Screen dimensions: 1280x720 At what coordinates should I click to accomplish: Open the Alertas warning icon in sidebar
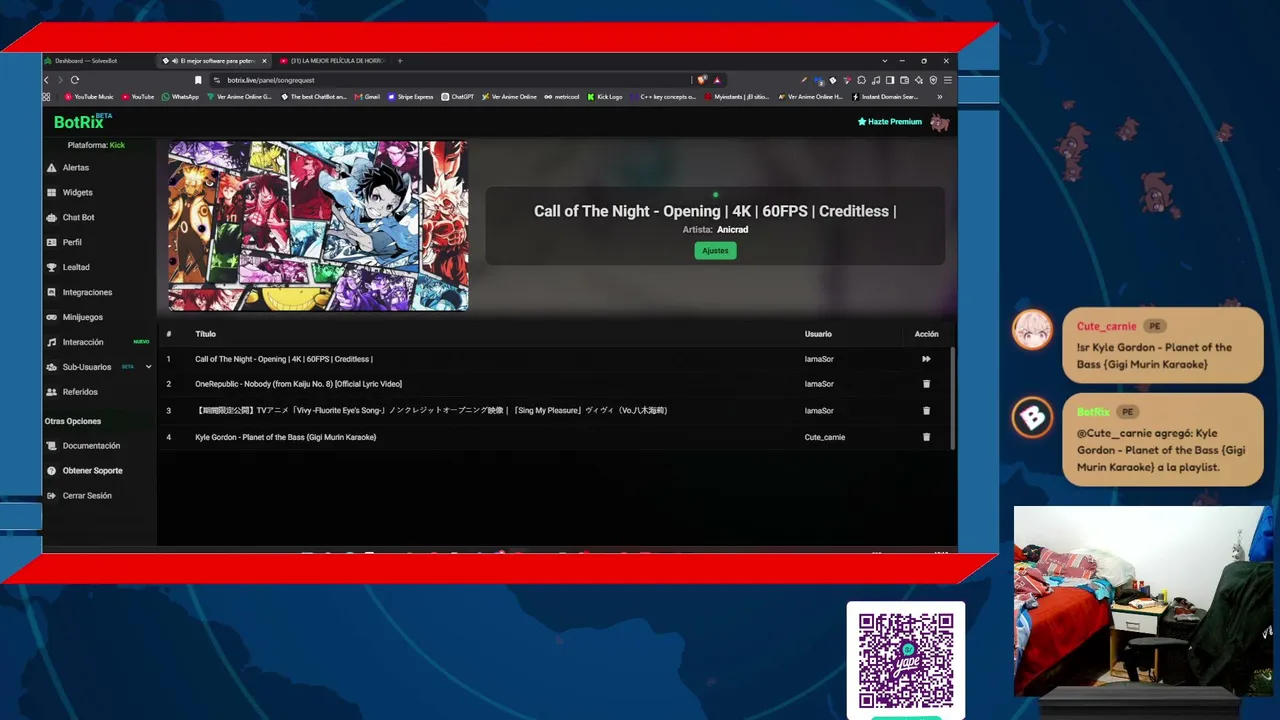pyautogui.click(x=52, y=168)
